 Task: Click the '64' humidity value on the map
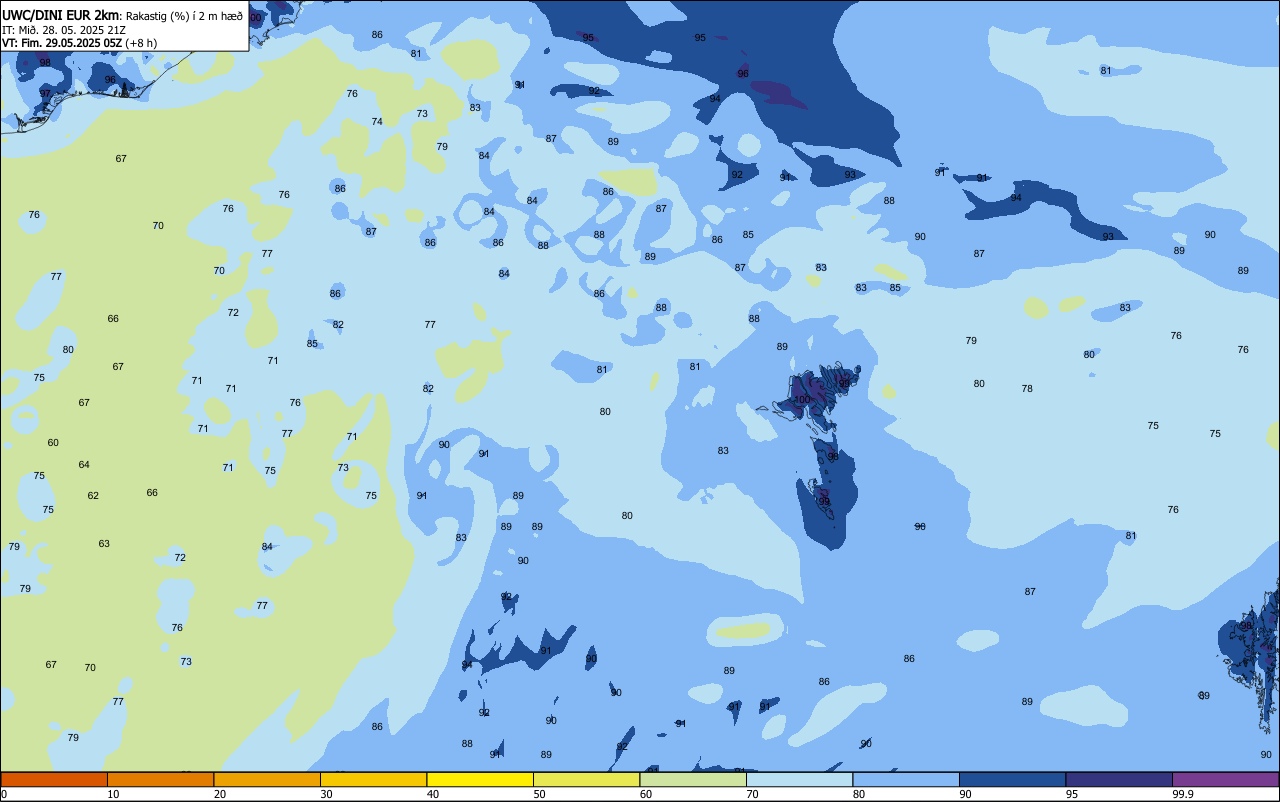pos(84,464)
